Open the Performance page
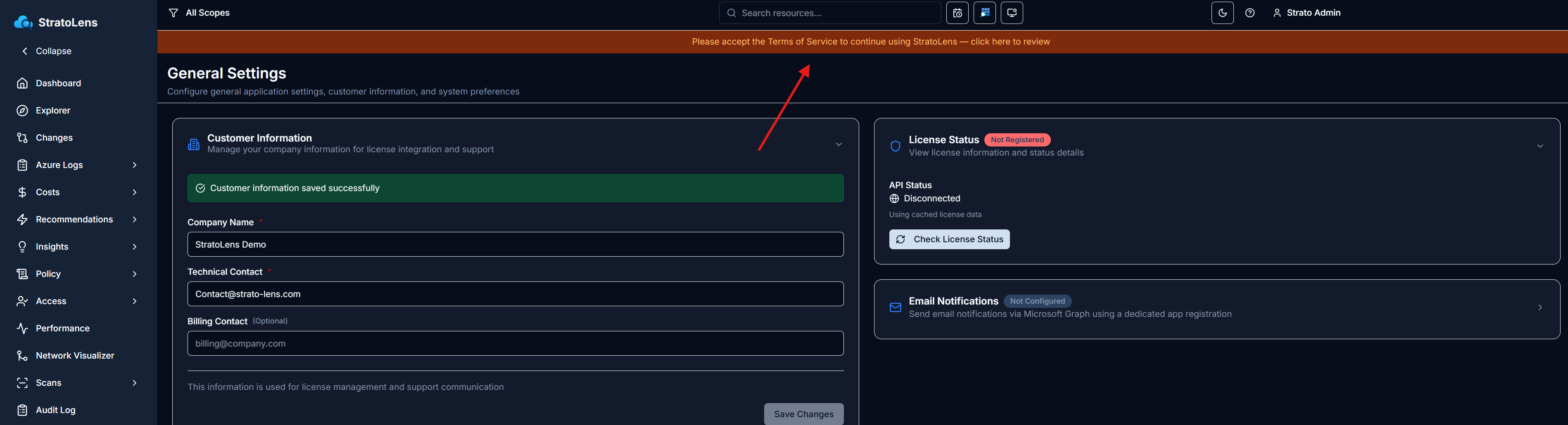The width and height of the screenshot is (1568, 425). 63,328
